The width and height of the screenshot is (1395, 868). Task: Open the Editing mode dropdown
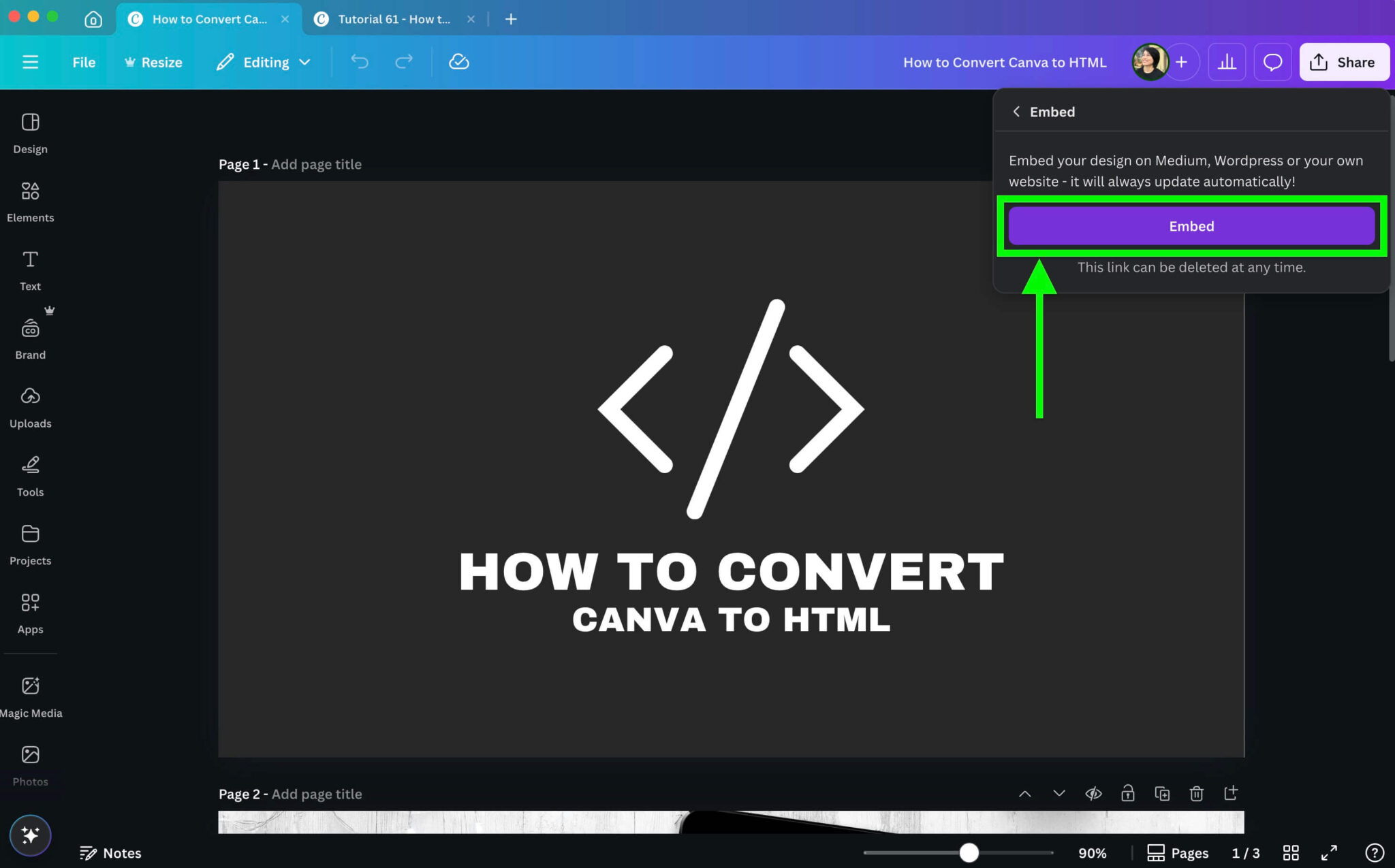pos(263,61)
